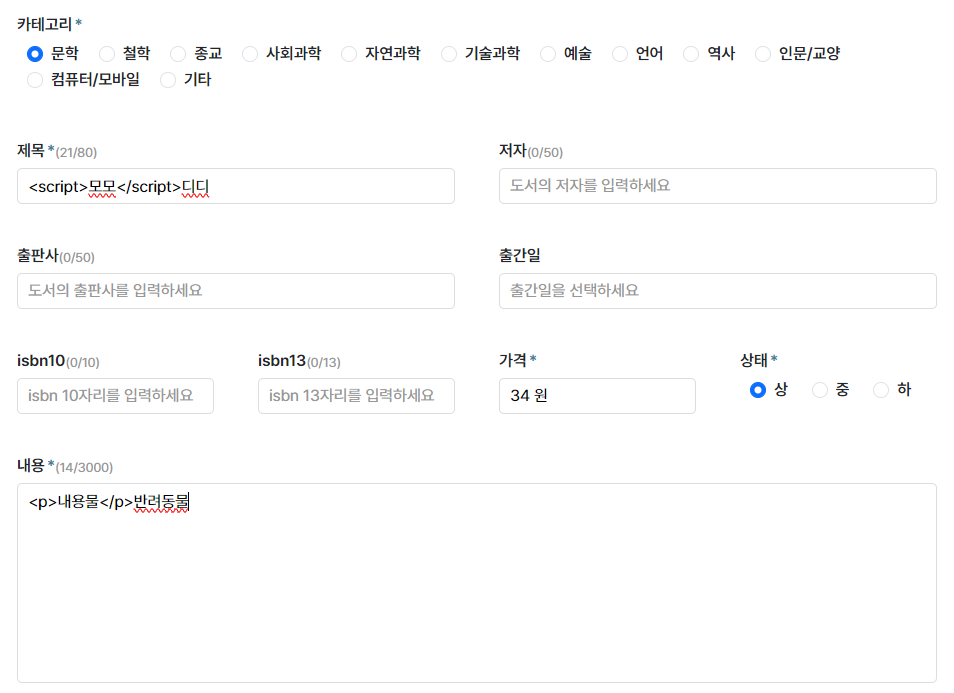Choose the 인문/교양 category option
The image size is (954, 693).
(763, 54)
